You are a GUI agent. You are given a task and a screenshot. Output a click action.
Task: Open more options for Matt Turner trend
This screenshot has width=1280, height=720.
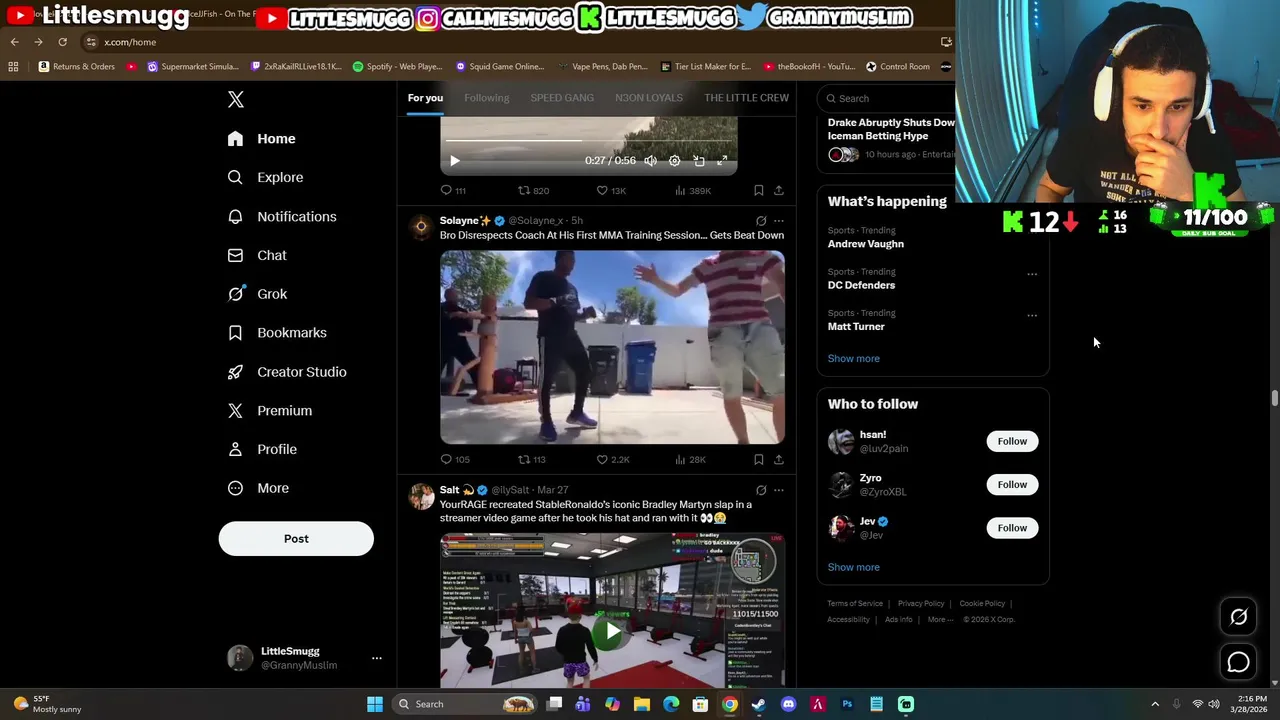pyautogui.click(x=1032, y=315)
